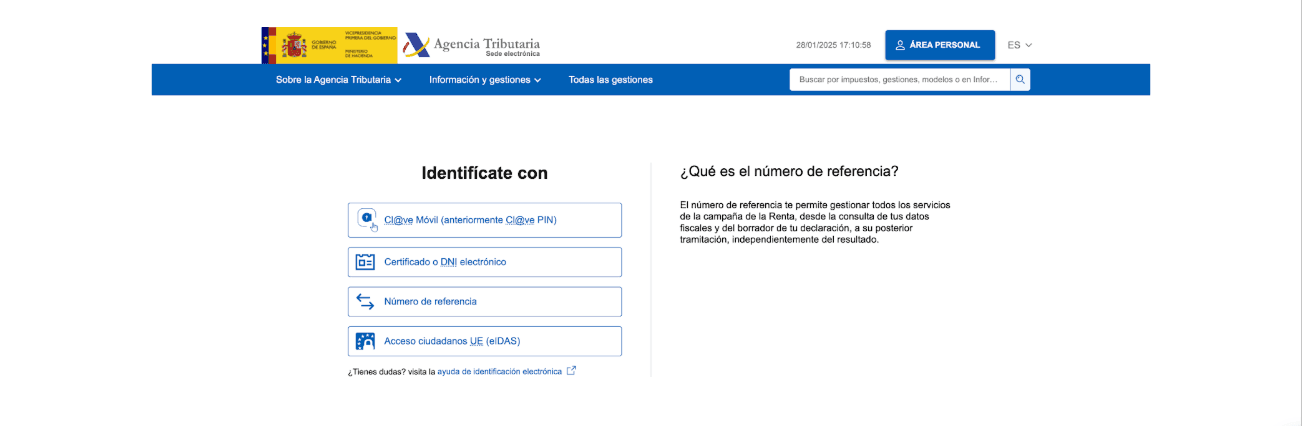This screenshot has width=1302, height=426.
Task: Open external link icon beside ayuda de identificación
Action: [571, 371]
